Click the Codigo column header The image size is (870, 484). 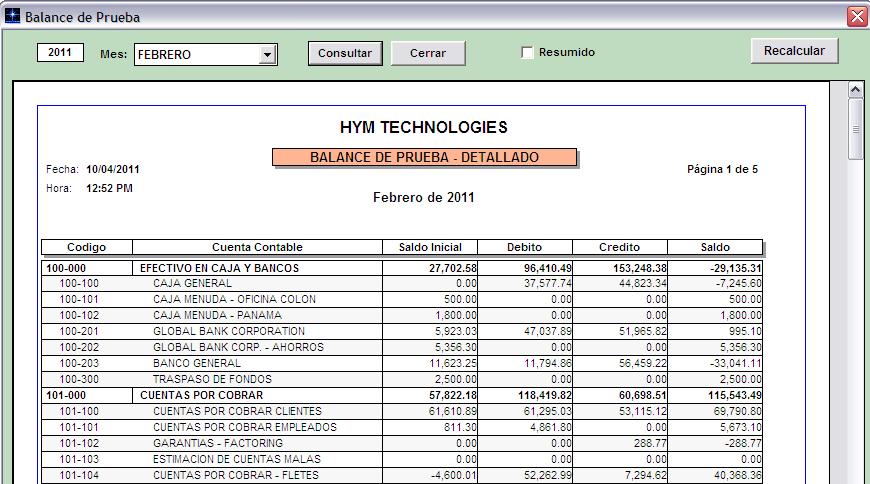[x=86, y=247]
